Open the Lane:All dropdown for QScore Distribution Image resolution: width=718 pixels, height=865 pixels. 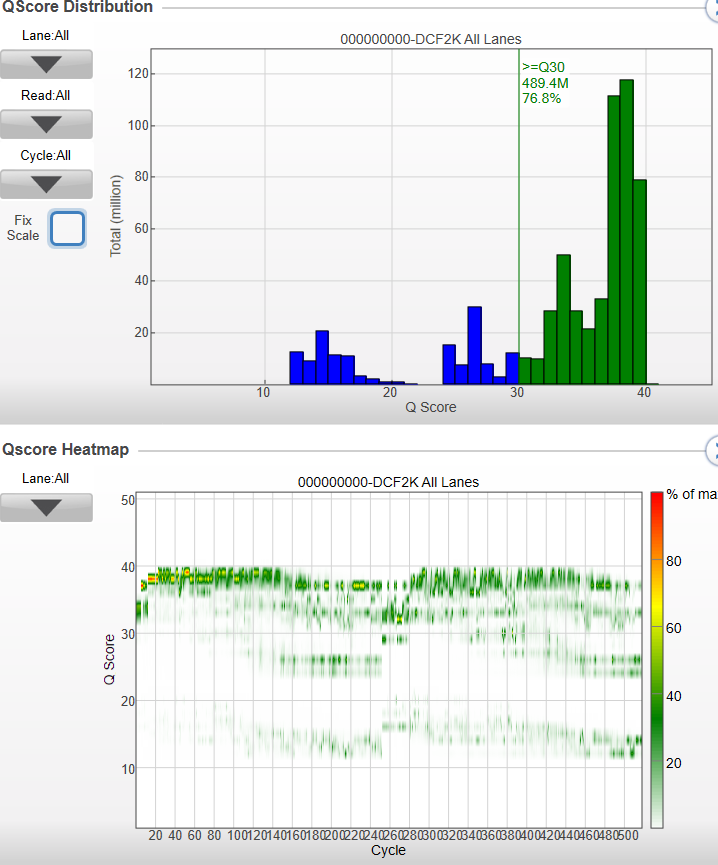(x=46, y=64)
